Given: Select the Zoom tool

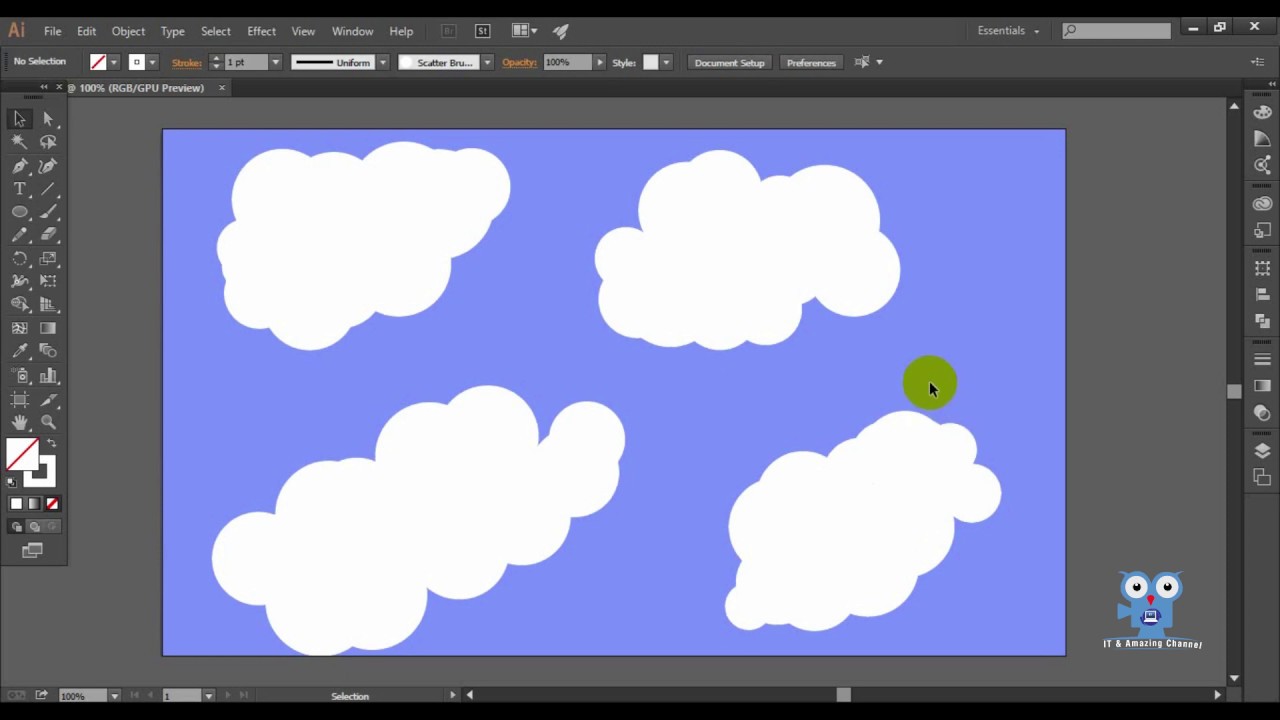Looking at the screenshot, I should (x=48, y=423).
